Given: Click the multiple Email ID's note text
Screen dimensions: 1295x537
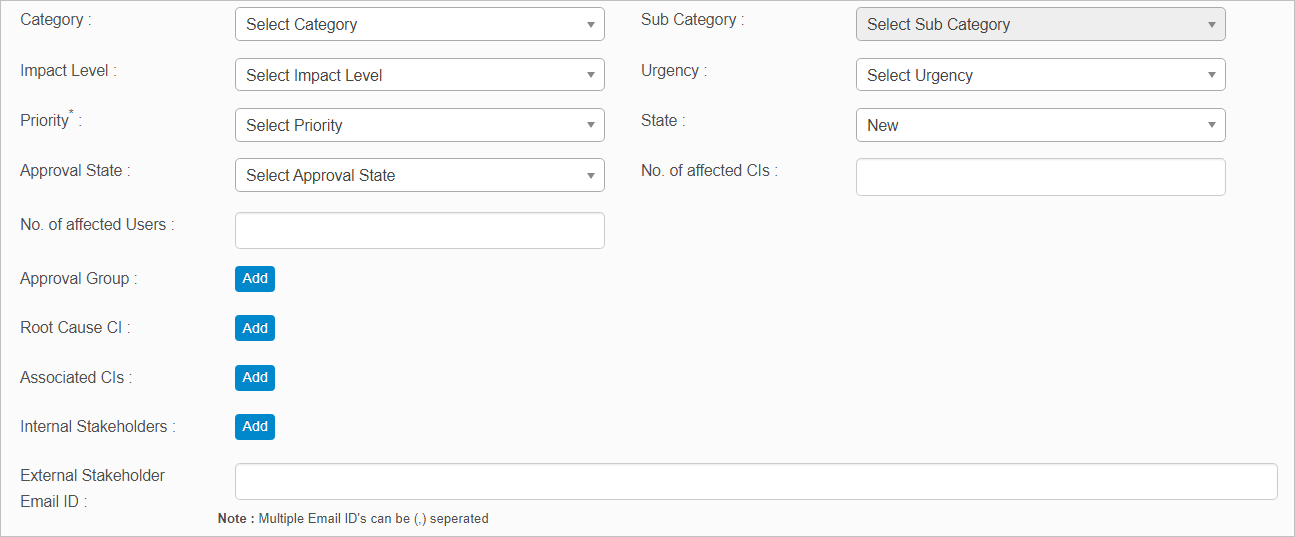Looking at the screenshot, I should 353,519.
